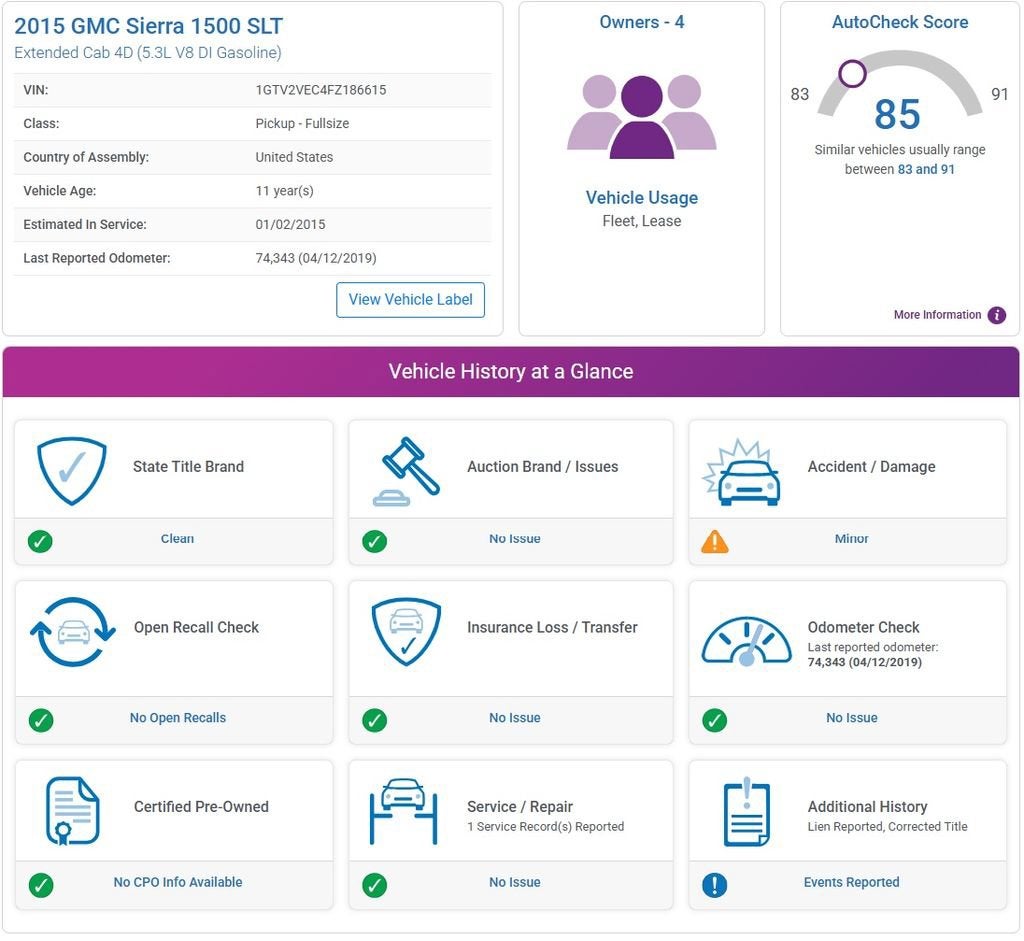Image resolution: width=1024 pixels, height=941 pixels.
Task: Click the Pickup - Fullsize class value
Action: point(302,123)
